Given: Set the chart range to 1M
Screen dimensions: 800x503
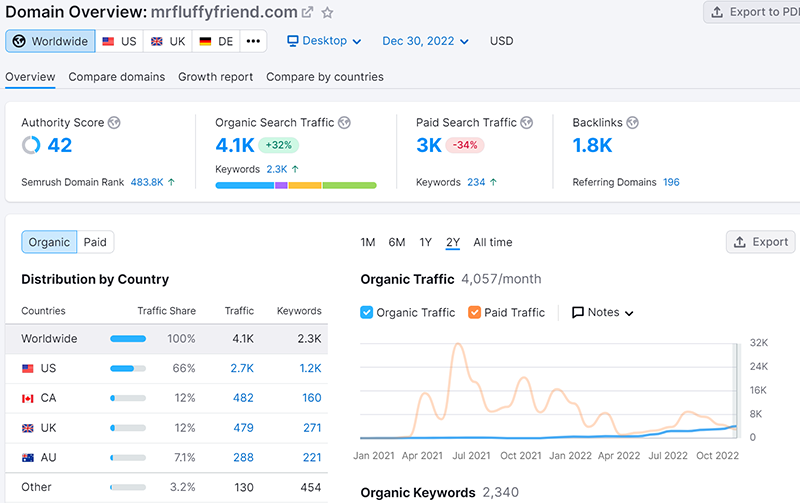Looking at the screenshot, I should pos(368,242).
